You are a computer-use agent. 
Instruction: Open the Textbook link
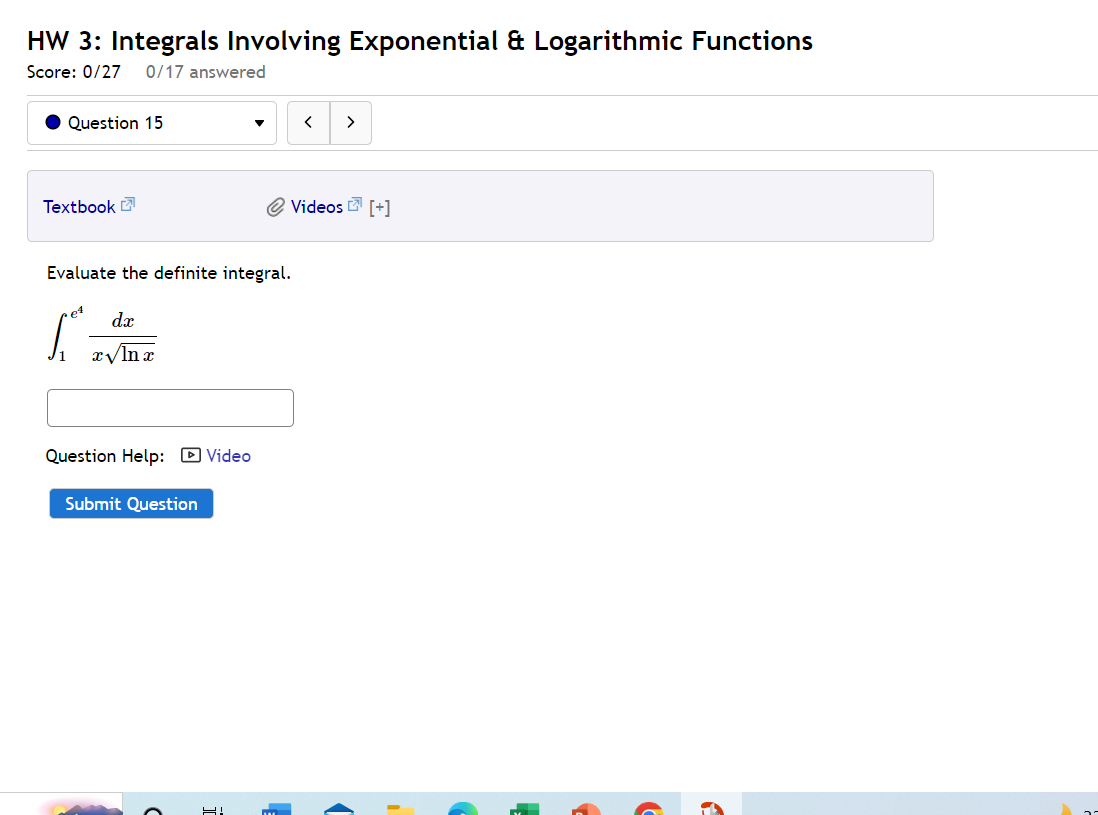coord(79,206)
